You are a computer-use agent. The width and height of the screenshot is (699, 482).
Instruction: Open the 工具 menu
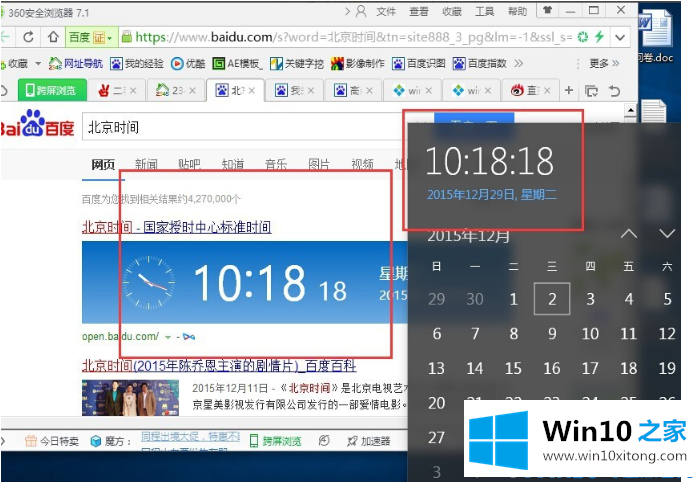(484, 11)
